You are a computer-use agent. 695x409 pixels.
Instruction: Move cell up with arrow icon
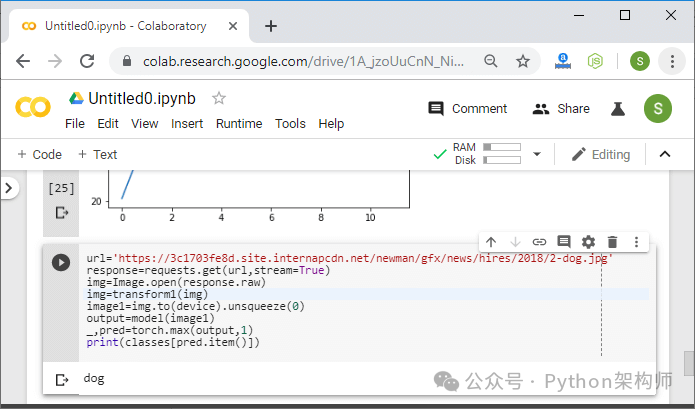491,242
